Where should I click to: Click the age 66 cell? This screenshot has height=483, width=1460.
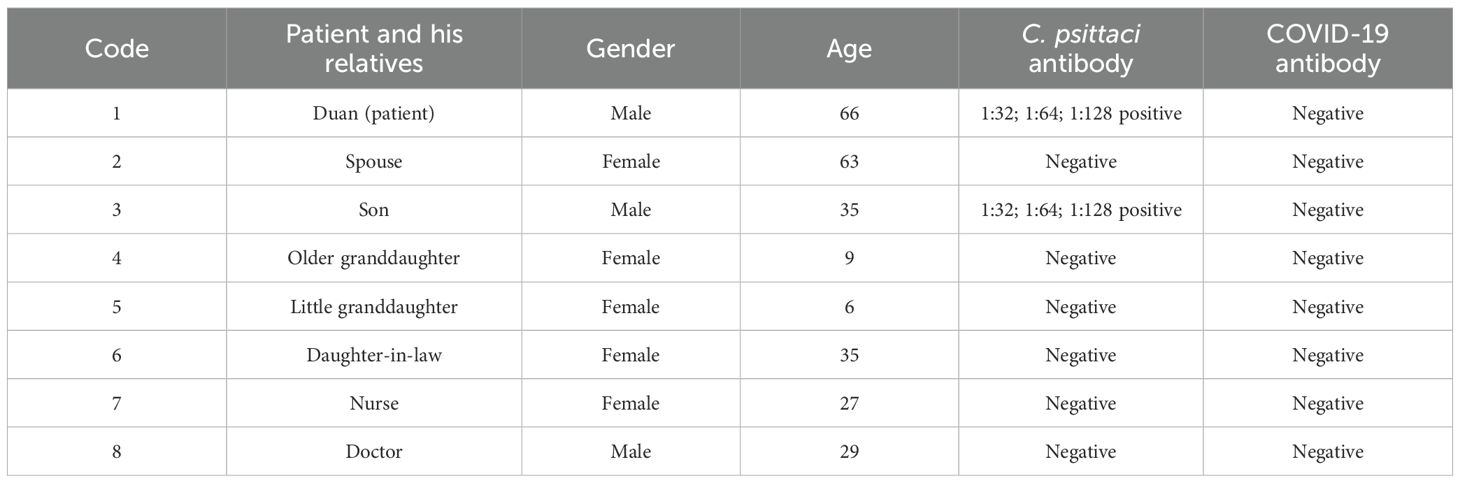(x=849, y=114)
